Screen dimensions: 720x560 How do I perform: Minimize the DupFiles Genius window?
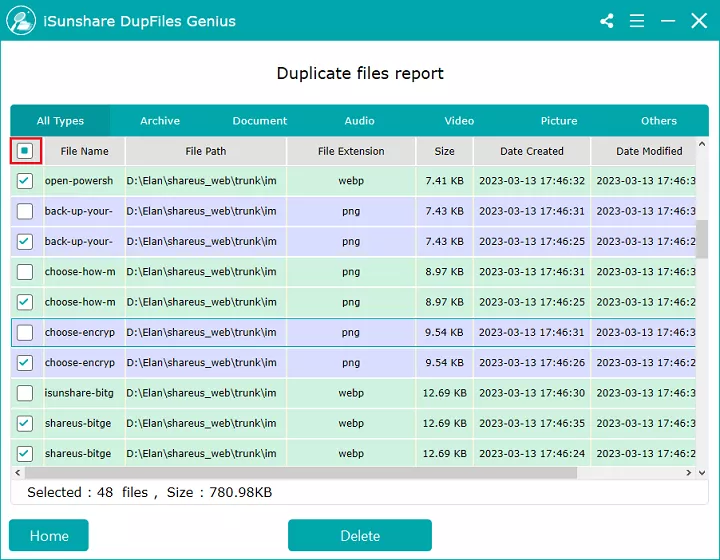[668, 21]
